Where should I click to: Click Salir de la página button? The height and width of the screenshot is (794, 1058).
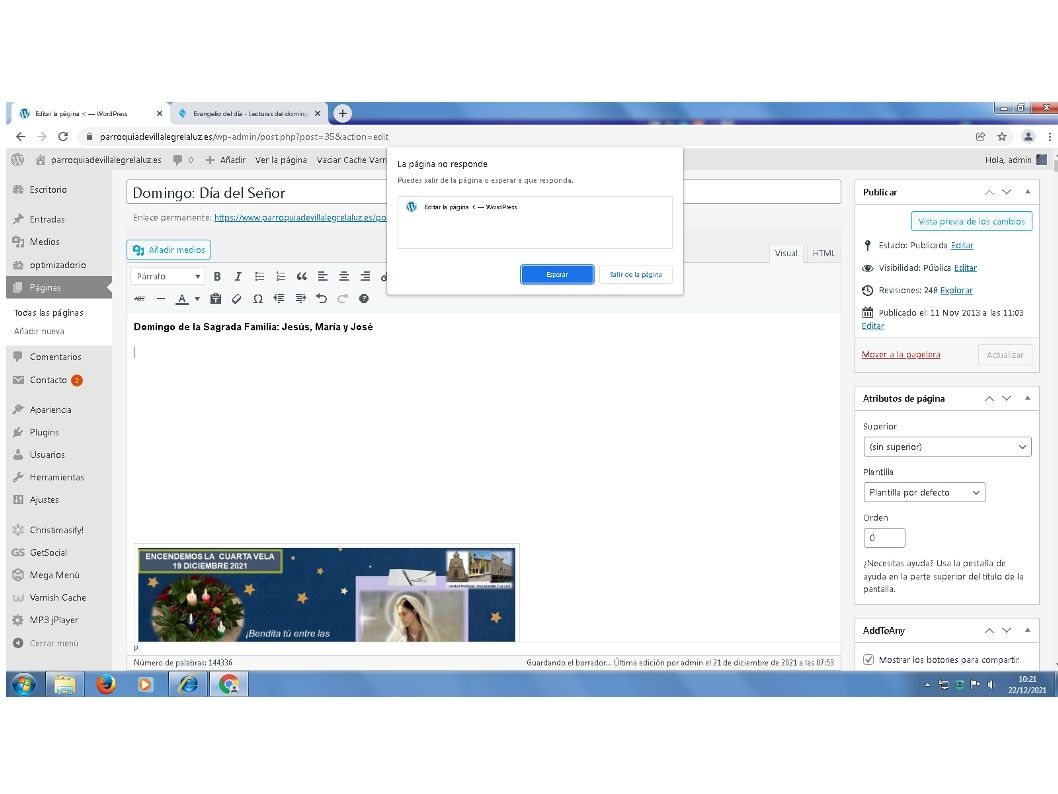[636, 275]
